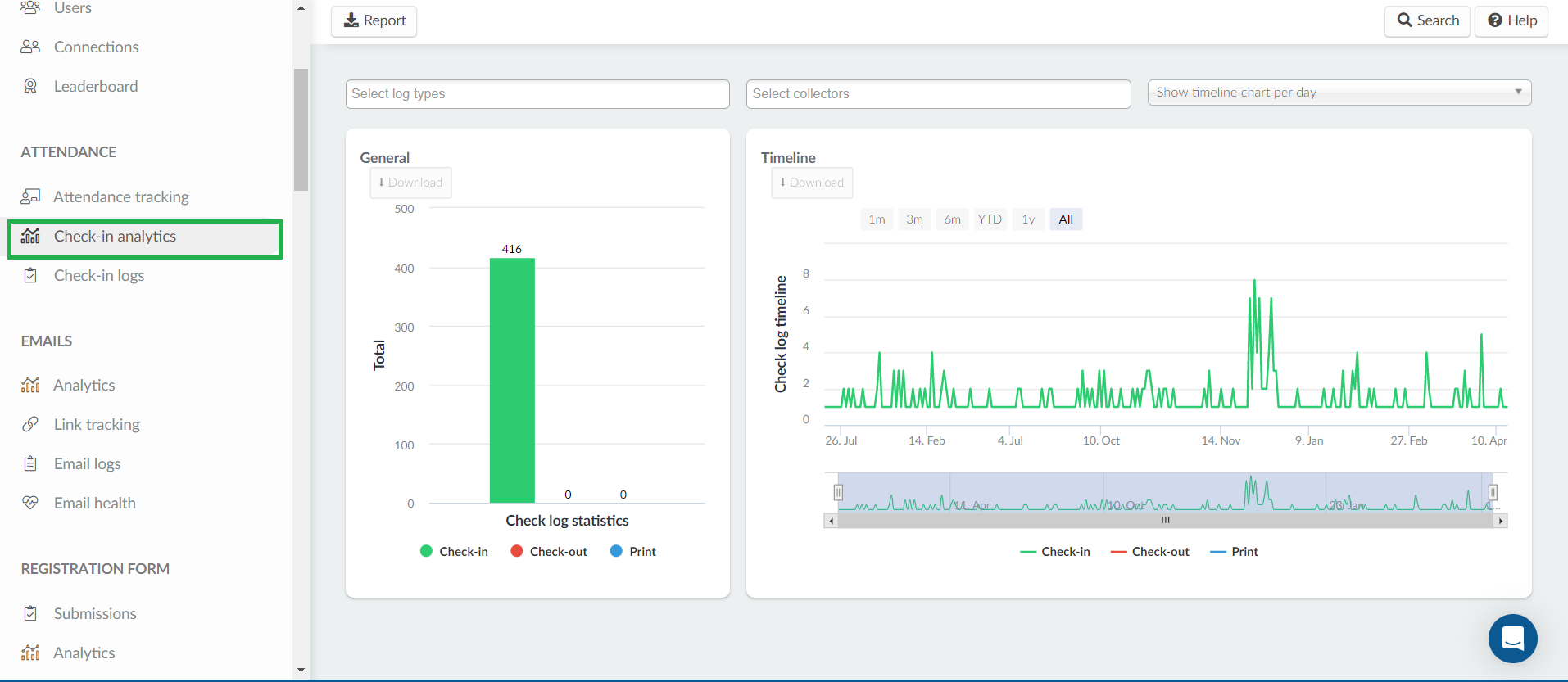Click the Connections people icon
The width and height of the screenshot is (1568, 682).
coord(30,47)
